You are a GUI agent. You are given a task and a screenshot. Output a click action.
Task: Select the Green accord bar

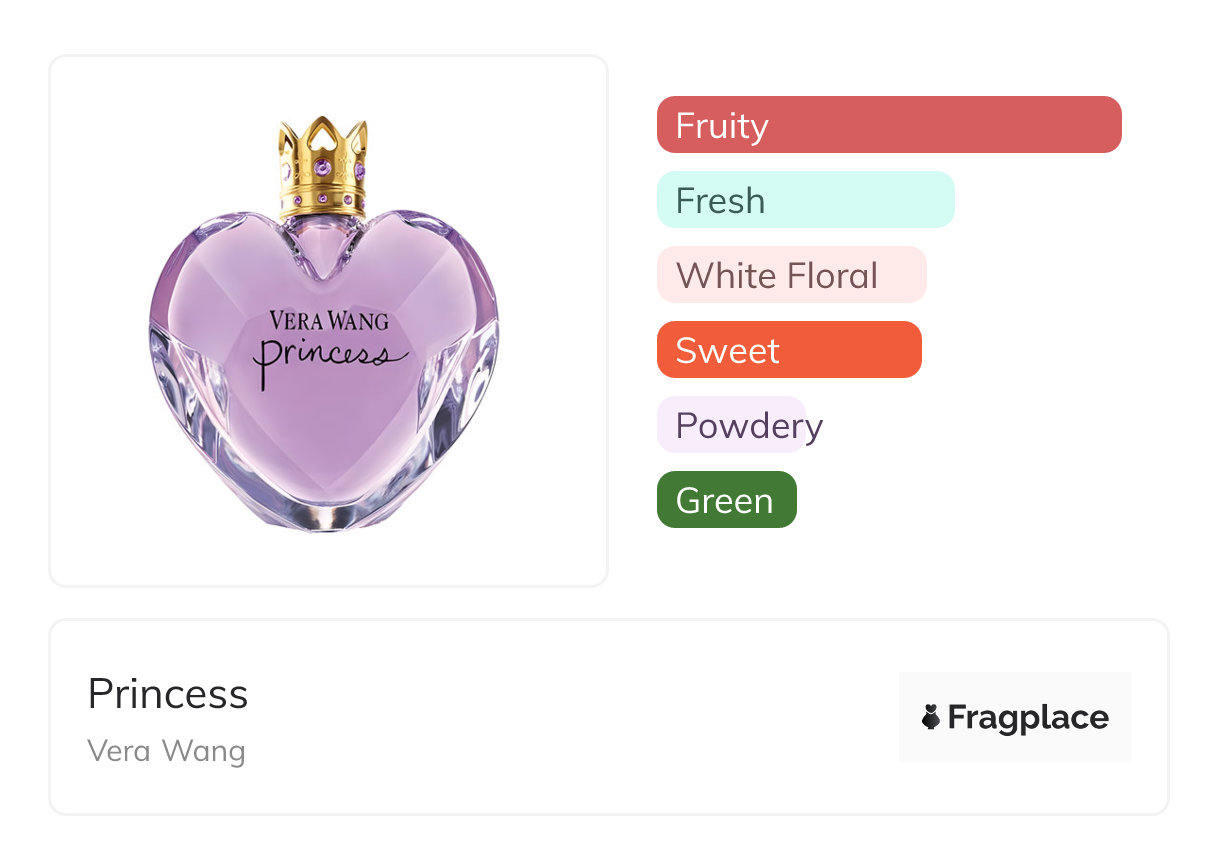point(726,500)
